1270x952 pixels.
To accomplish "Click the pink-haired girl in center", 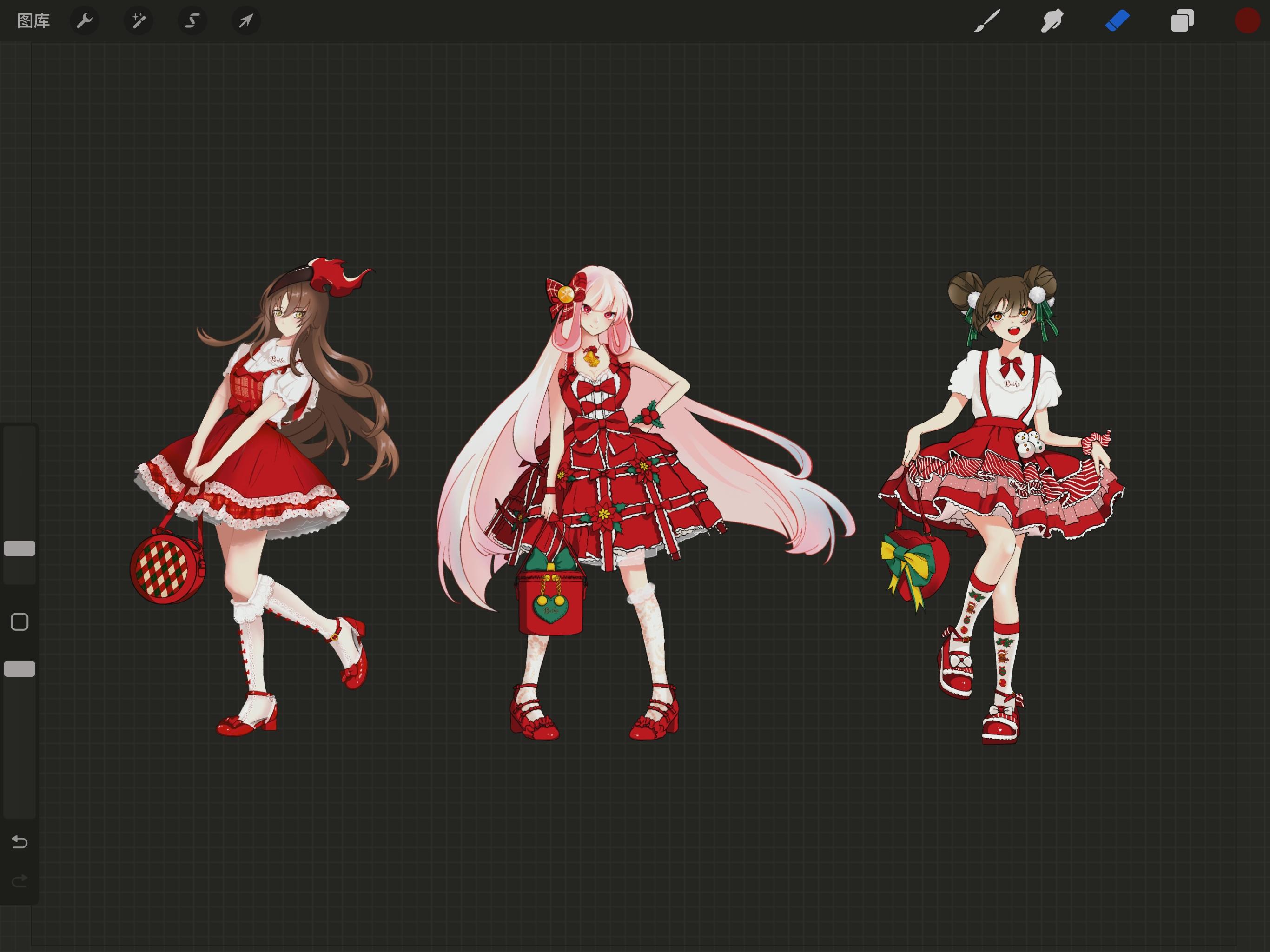I will coord(643,502).
